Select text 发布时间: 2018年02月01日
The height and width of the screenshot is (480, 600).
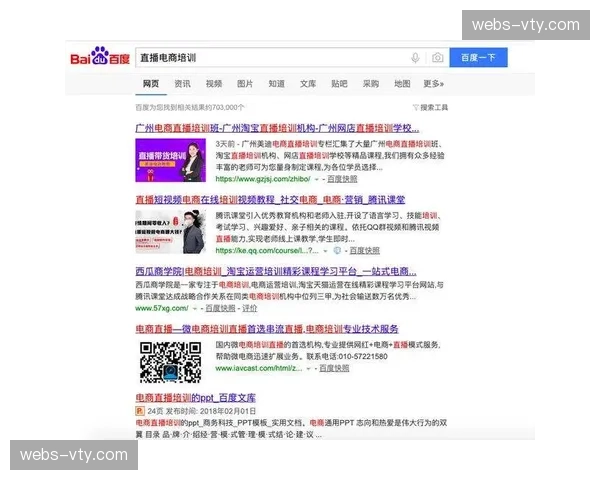tap(211, 411)
